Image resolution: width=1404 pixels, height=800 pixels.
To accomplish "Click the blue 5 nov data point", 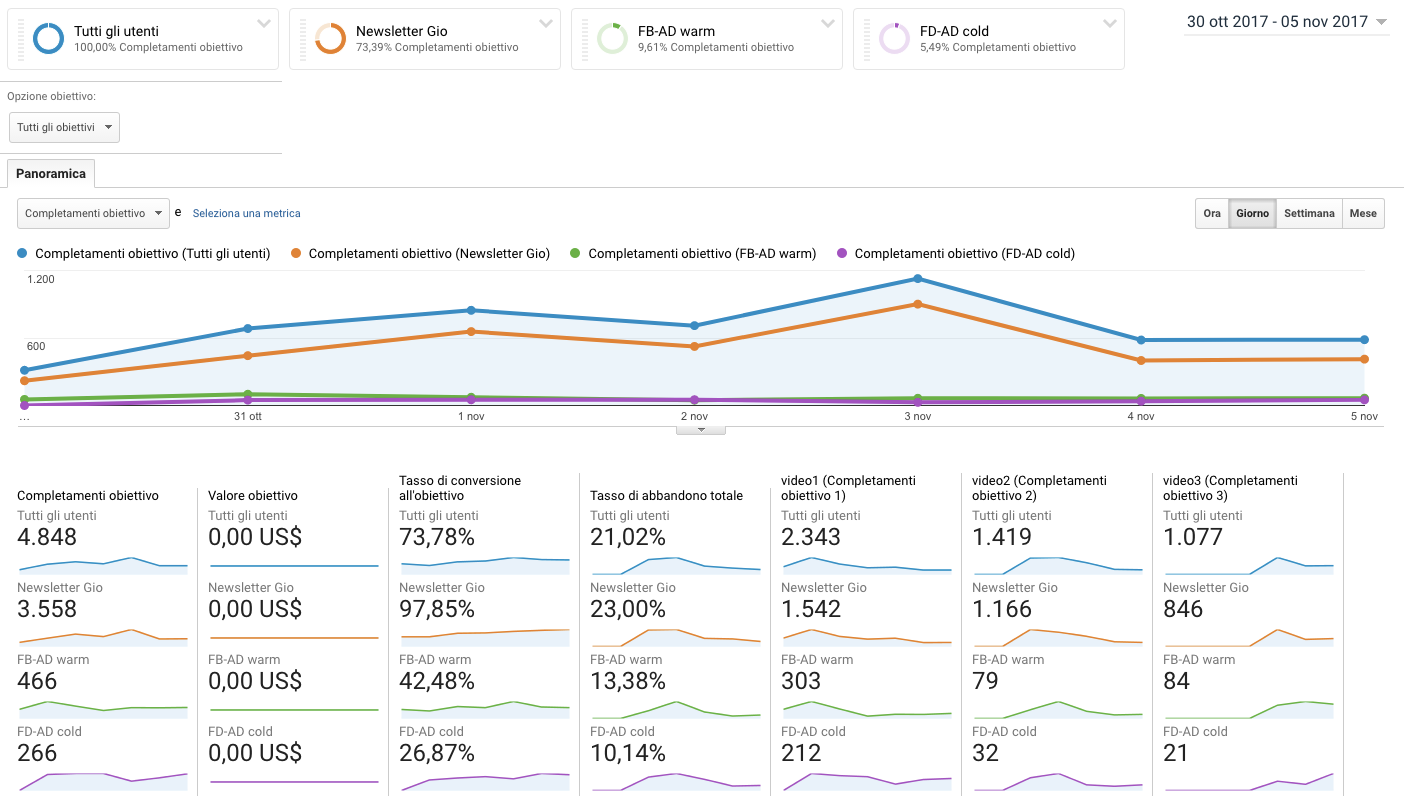I will coord(1364,340).
